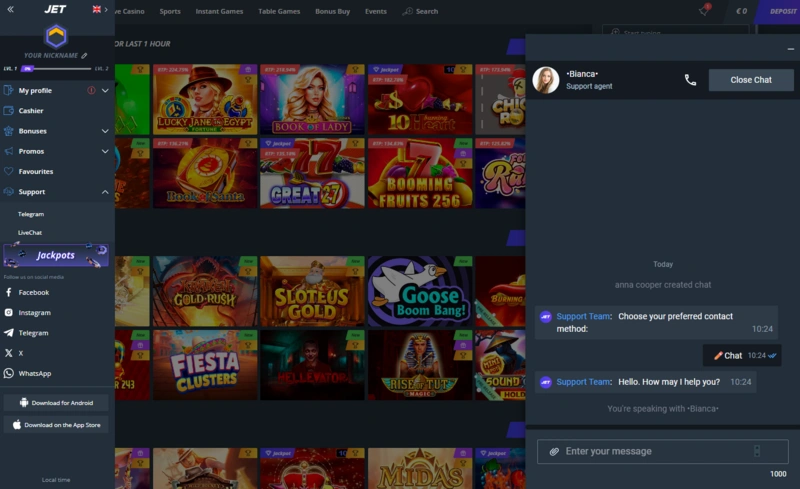Click Download for Android button

[56, 403]
